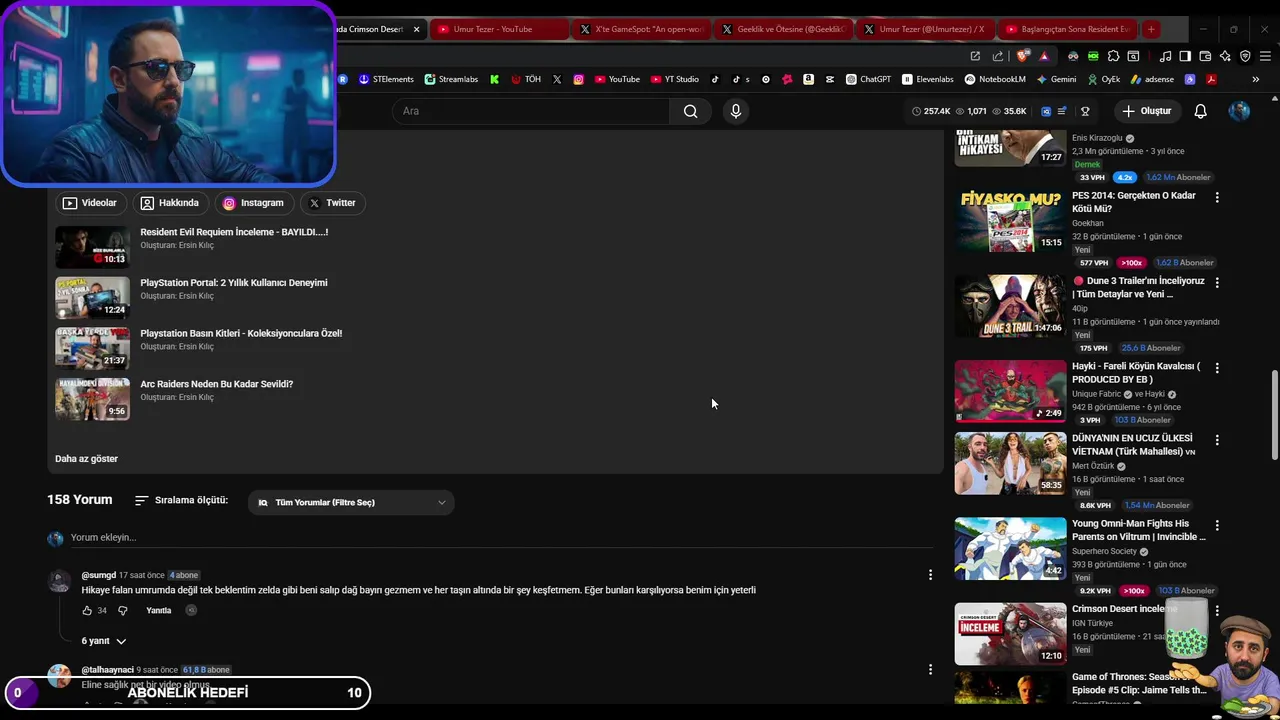Open Sıralama ölçütü sort menu
This screenshot has height=720, width=1280.
[x=181, y=500]
